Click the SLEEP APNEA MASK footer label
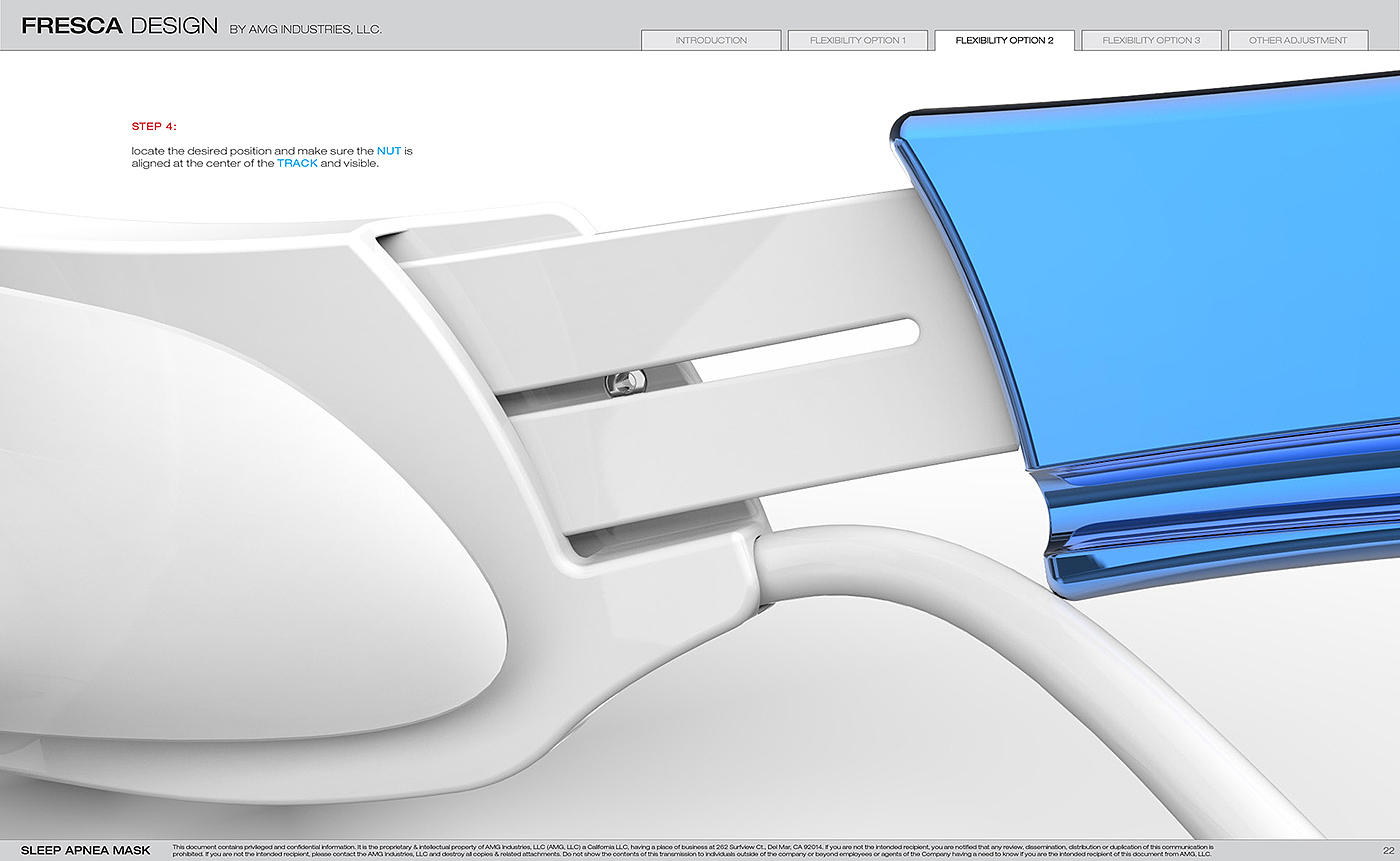This screenshot has height=861, width=1400. [x=86, y=851]
